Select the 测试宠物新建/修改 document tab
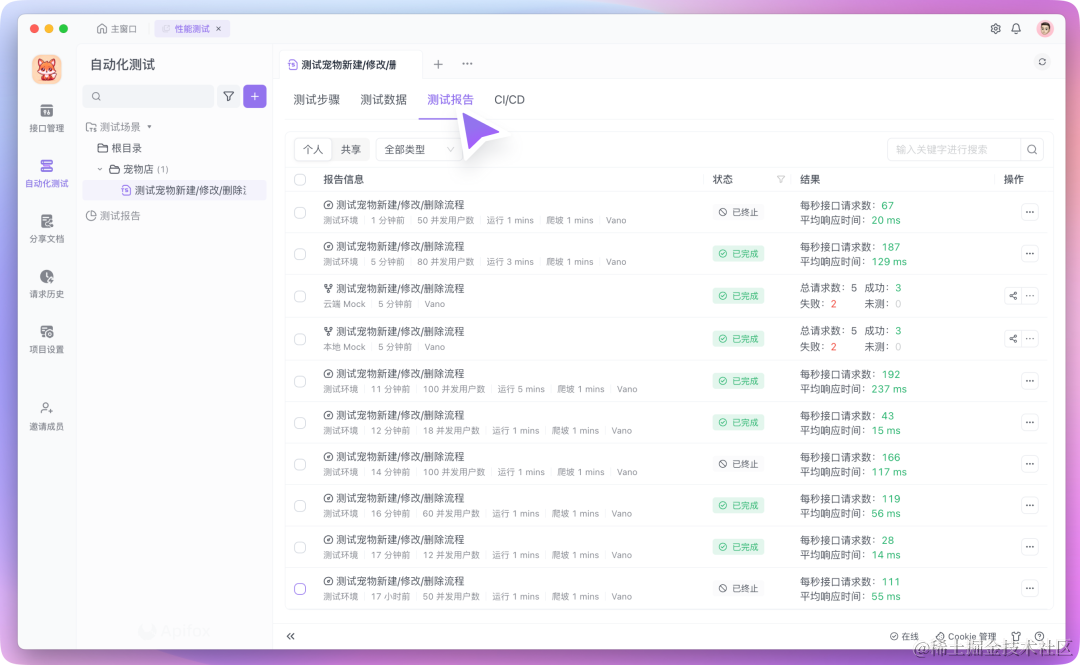The height and width of the screenshot is (665, 1080). (350, 65)
